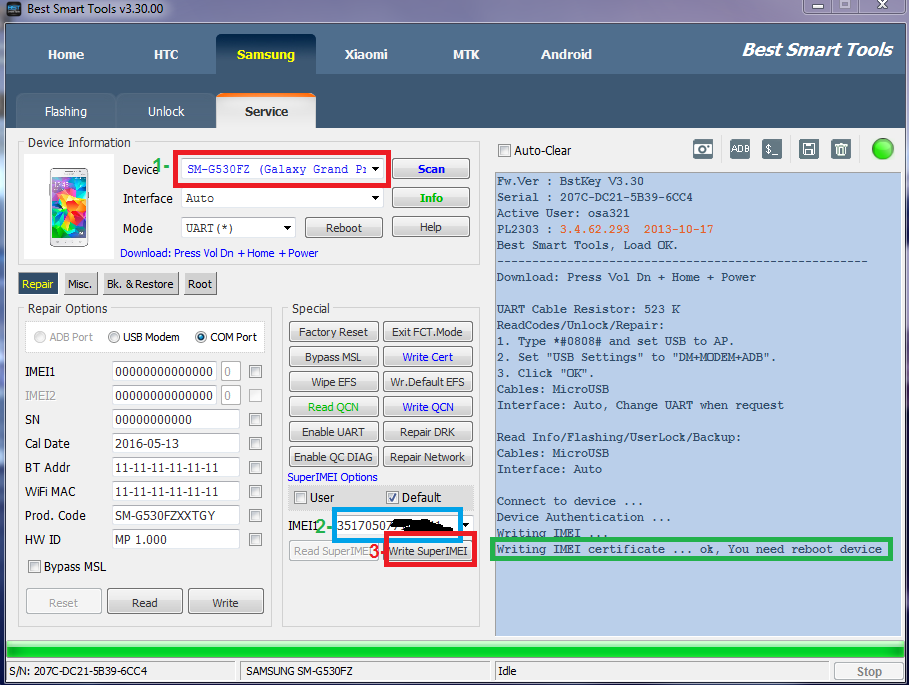Select the Service sub-tab

tap(266, 111)
